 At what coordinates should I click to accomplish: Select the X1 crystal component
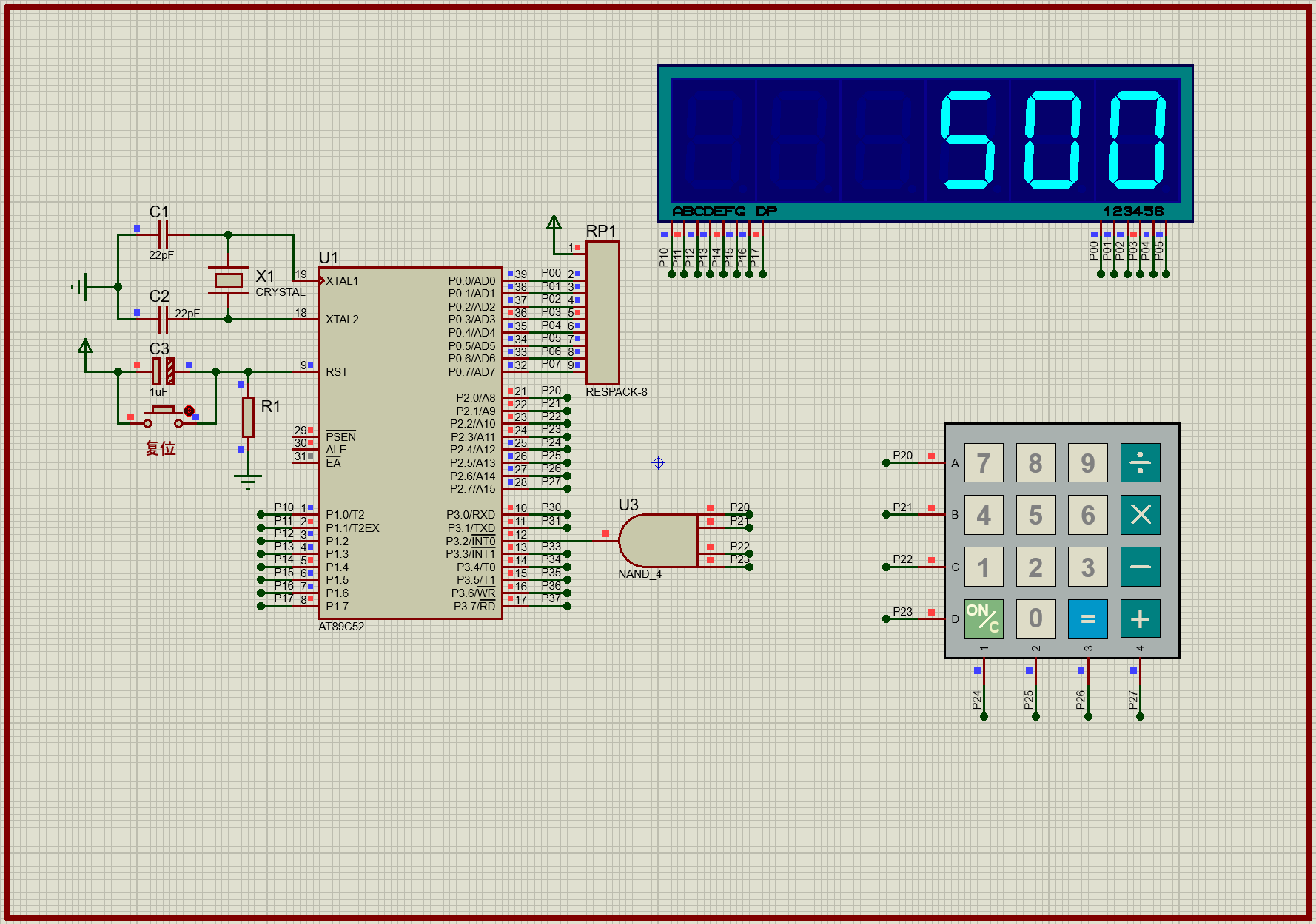(x=229, y=280)
